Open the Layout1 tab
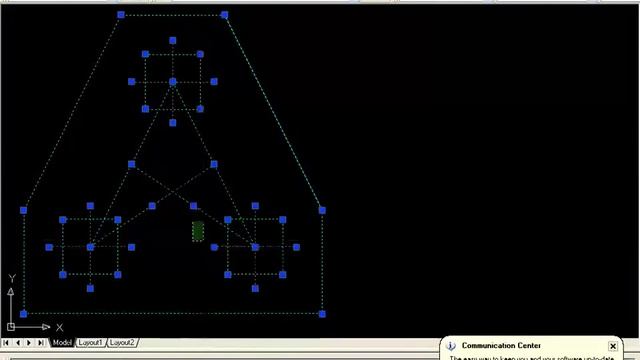Screen dimensions: 640x360 90,342
